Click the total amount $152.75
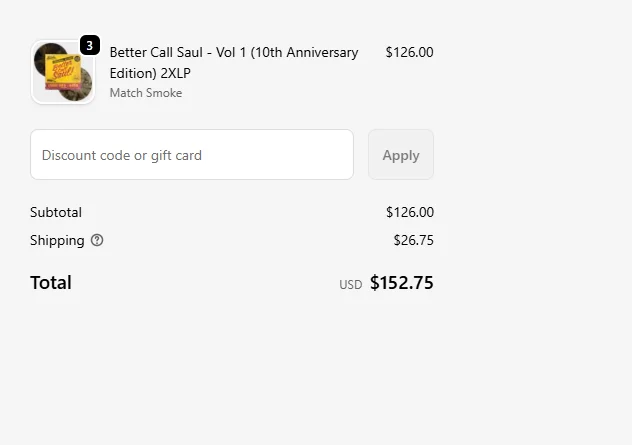The height and width of the screenshot is (445, 632). click(401, 283)
